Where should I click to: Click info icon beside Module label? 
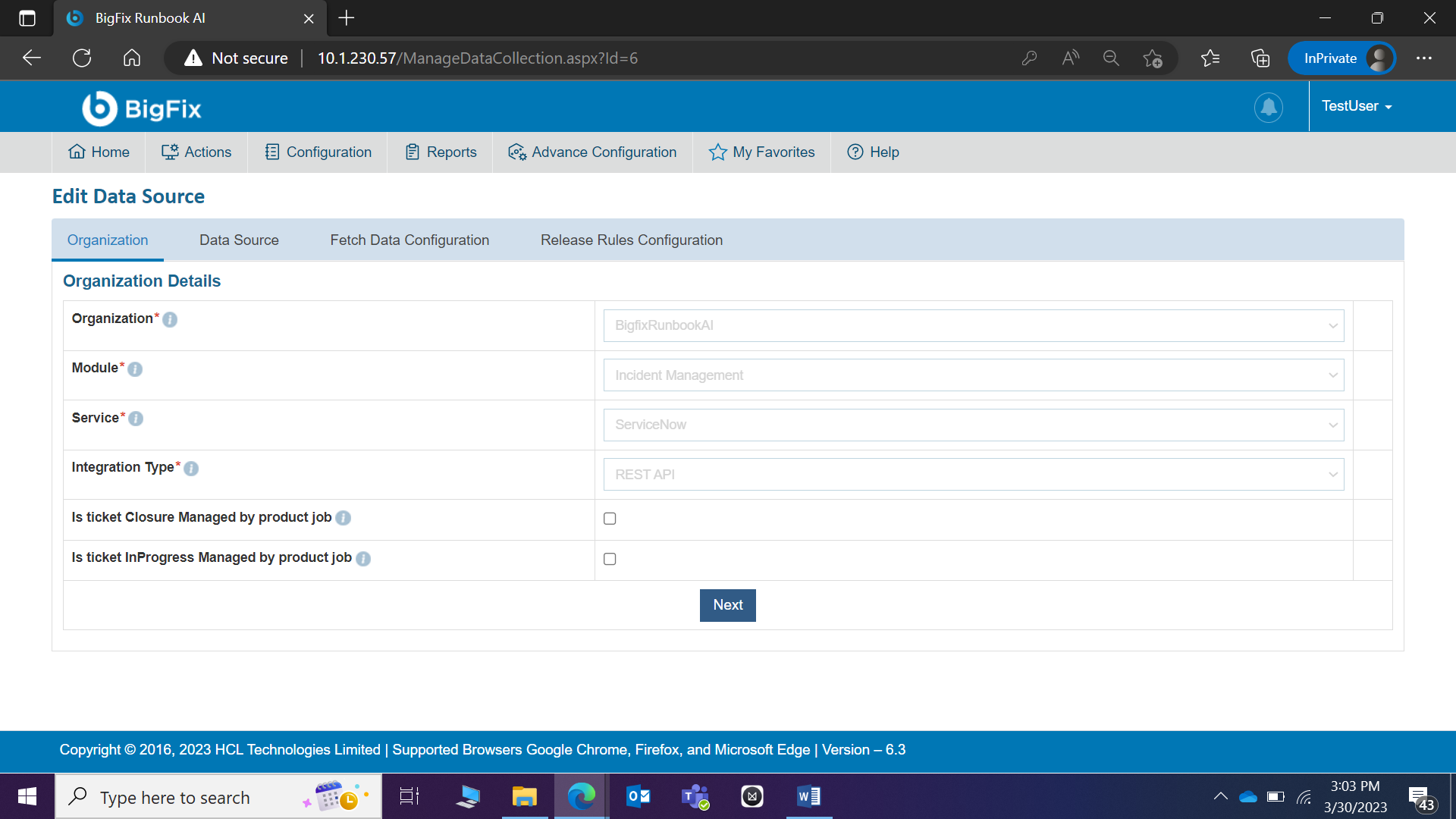(135, 369)
